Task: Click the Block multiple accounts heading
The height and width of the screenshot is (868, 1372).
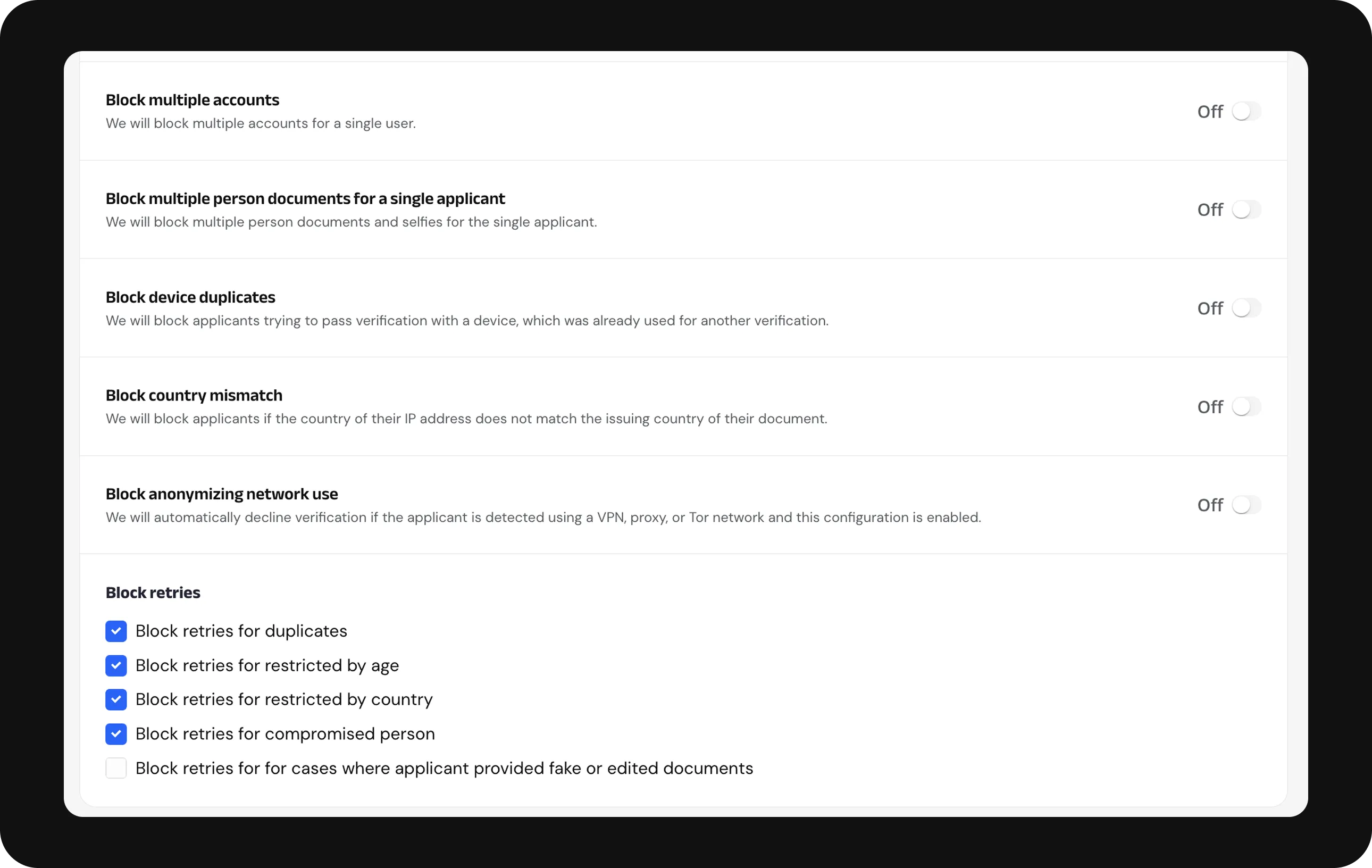Action: (x=193, y=100)
